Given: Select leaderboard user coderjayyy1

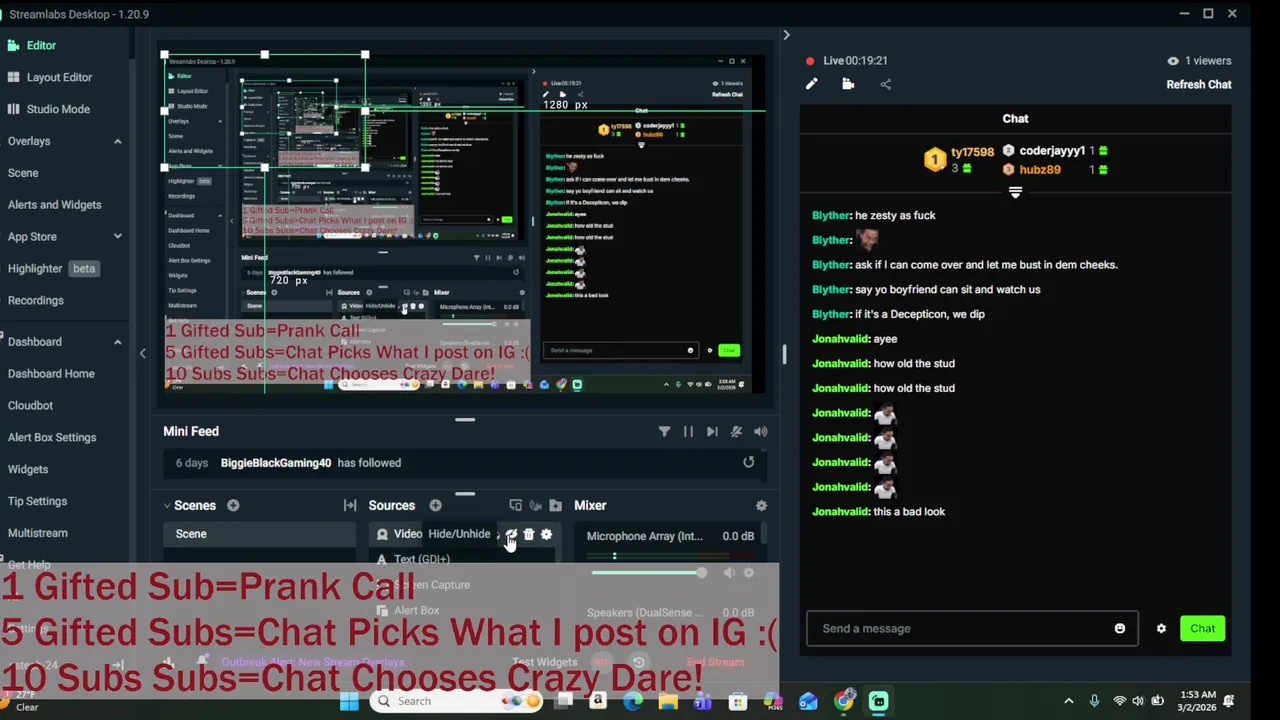Looking at the screenshot, I should [x=1052, y=151].
